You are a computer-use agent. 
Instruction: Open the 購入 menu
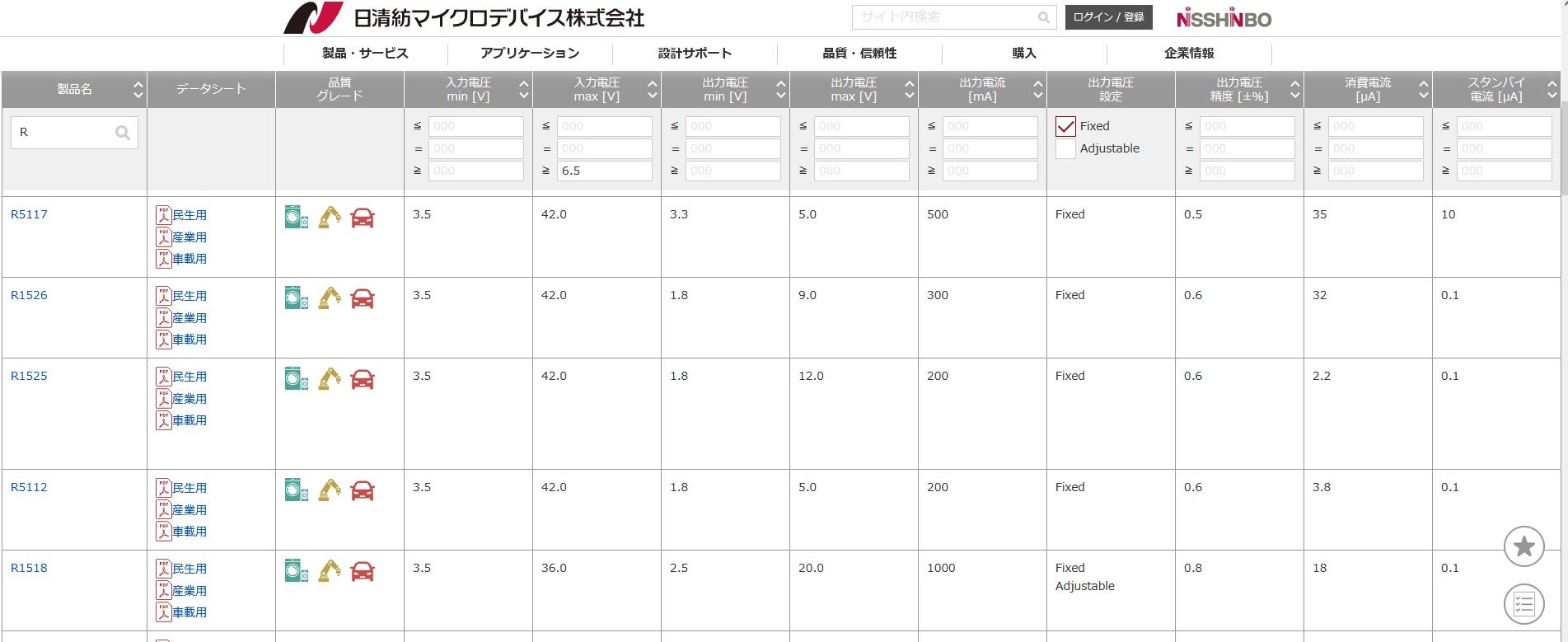(1024, 54)
